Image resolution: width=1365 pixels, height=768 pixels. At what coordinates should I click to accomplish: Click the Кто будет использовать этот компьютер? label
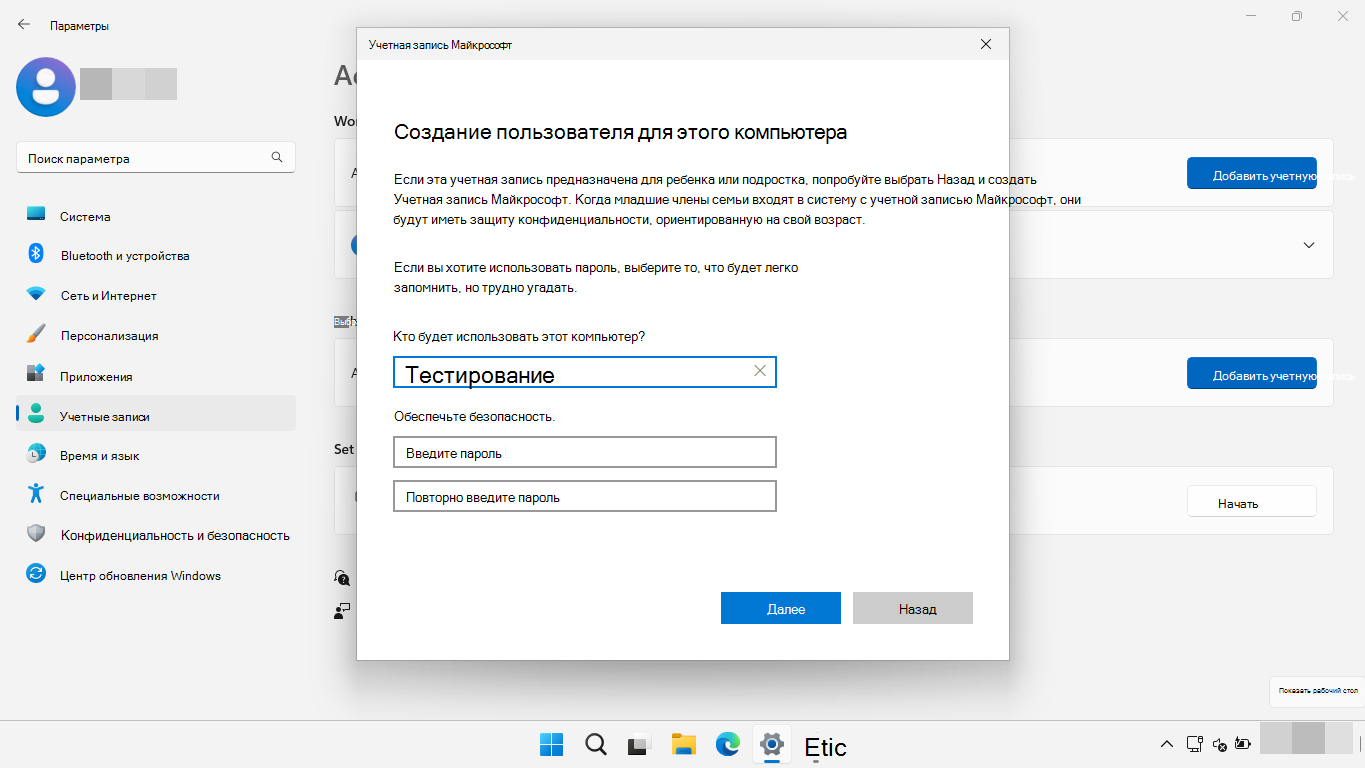[519, 337]
